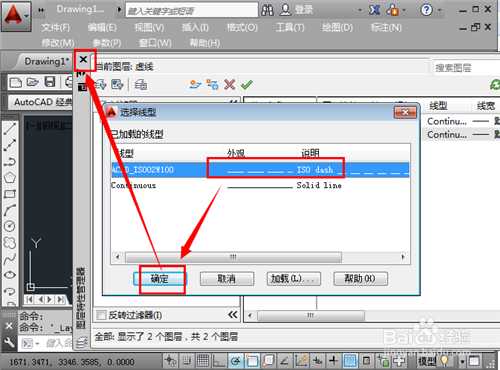Image resolution: width=500 pixels, height=370 pixels.
Task: Click the right arrow of linetype list scrollbar
Action: tap(403, 257)
